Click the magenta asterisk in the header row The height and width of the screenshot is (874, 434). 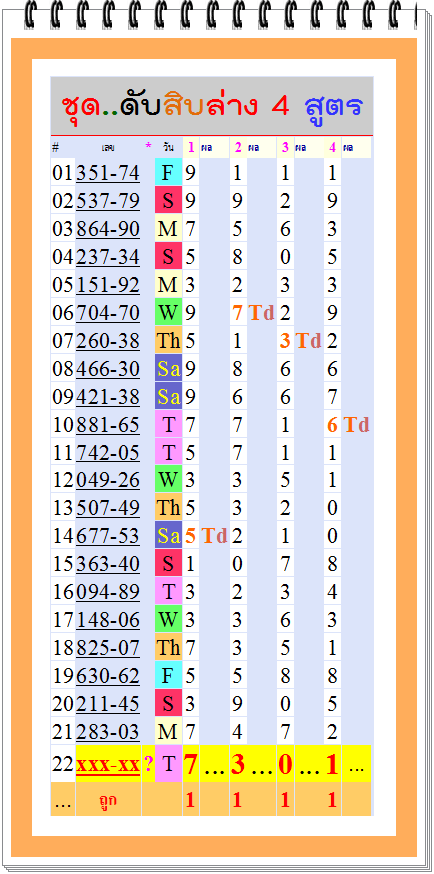[x=148, y=146]
